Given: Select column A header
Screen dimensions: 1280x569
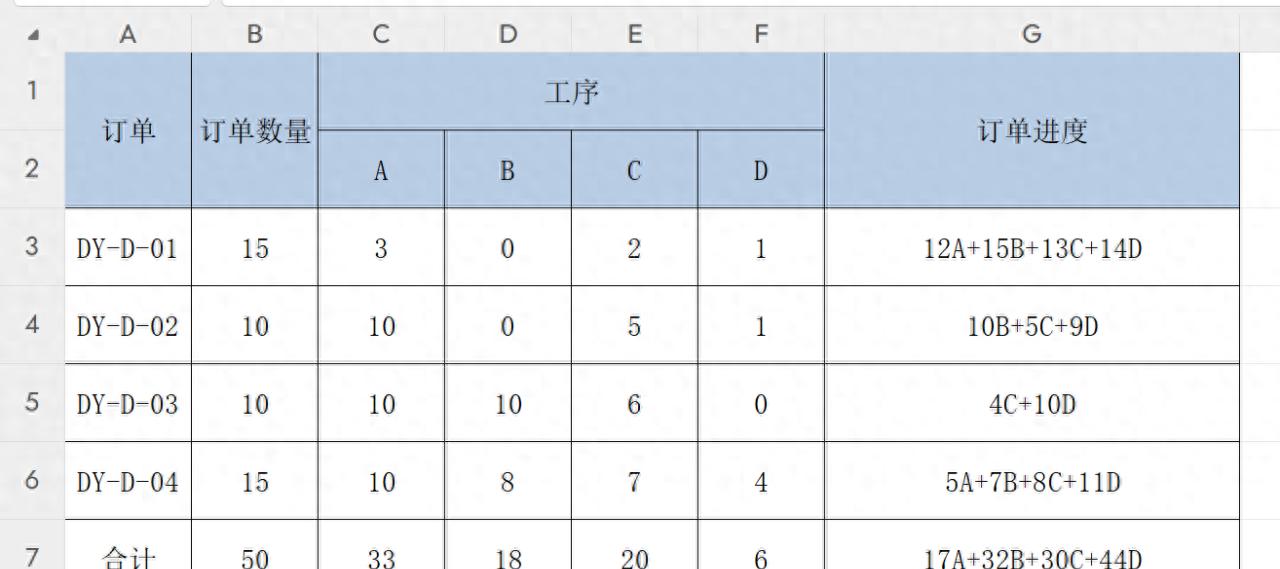Looking at the screenshot, I should pos(128,35).
